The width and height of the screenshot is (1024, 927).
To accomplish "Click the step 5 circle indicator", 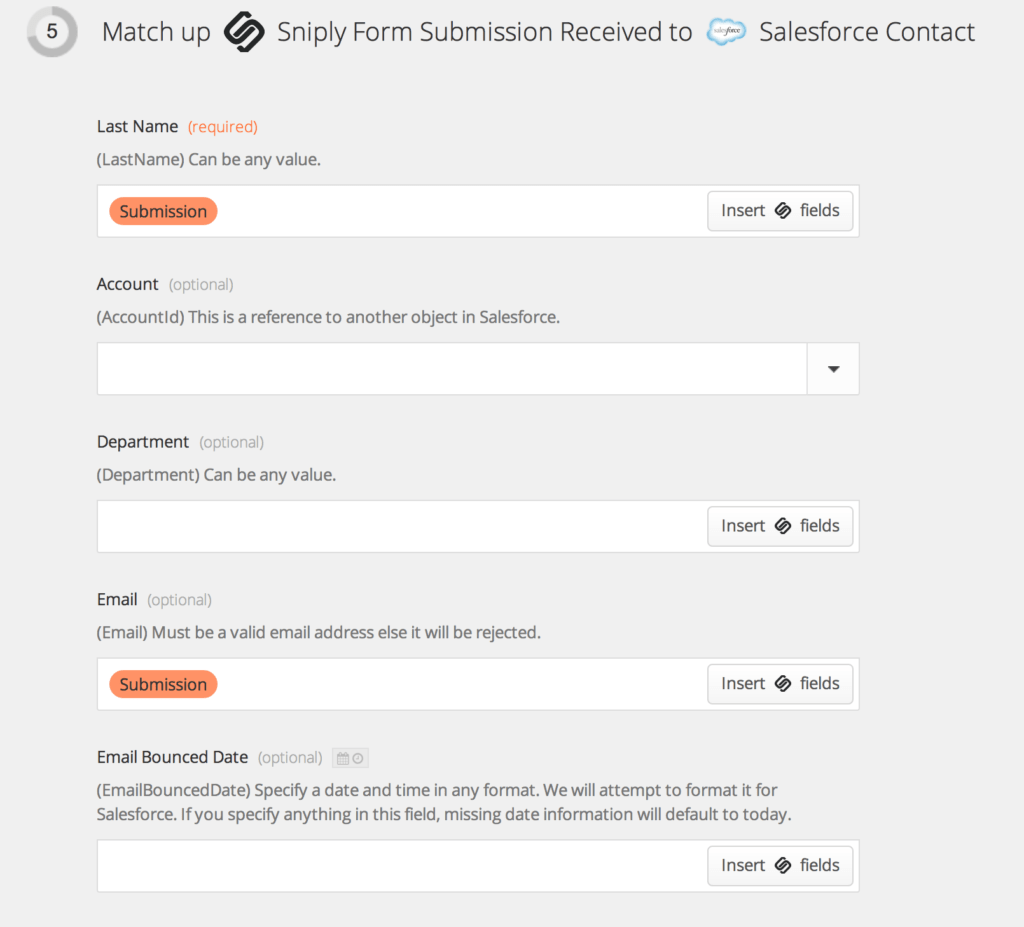I will [x=52, y=32].
